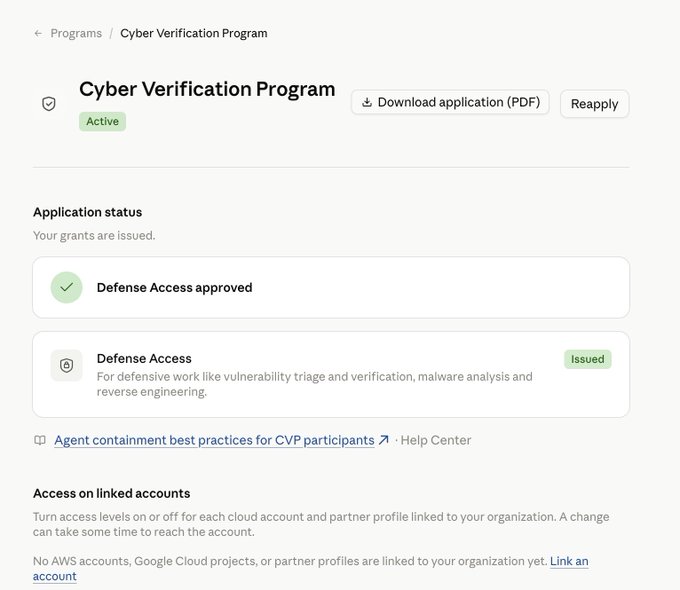
Task: Click the shield check program icon
Action: 49,104
